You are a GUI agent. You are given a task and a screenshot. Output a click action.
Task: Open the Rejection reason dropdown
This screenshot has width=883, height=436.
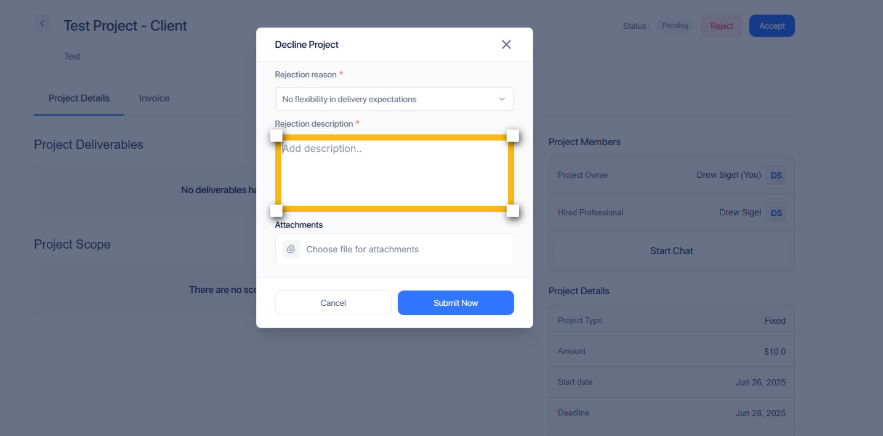(x=394, y=99)
